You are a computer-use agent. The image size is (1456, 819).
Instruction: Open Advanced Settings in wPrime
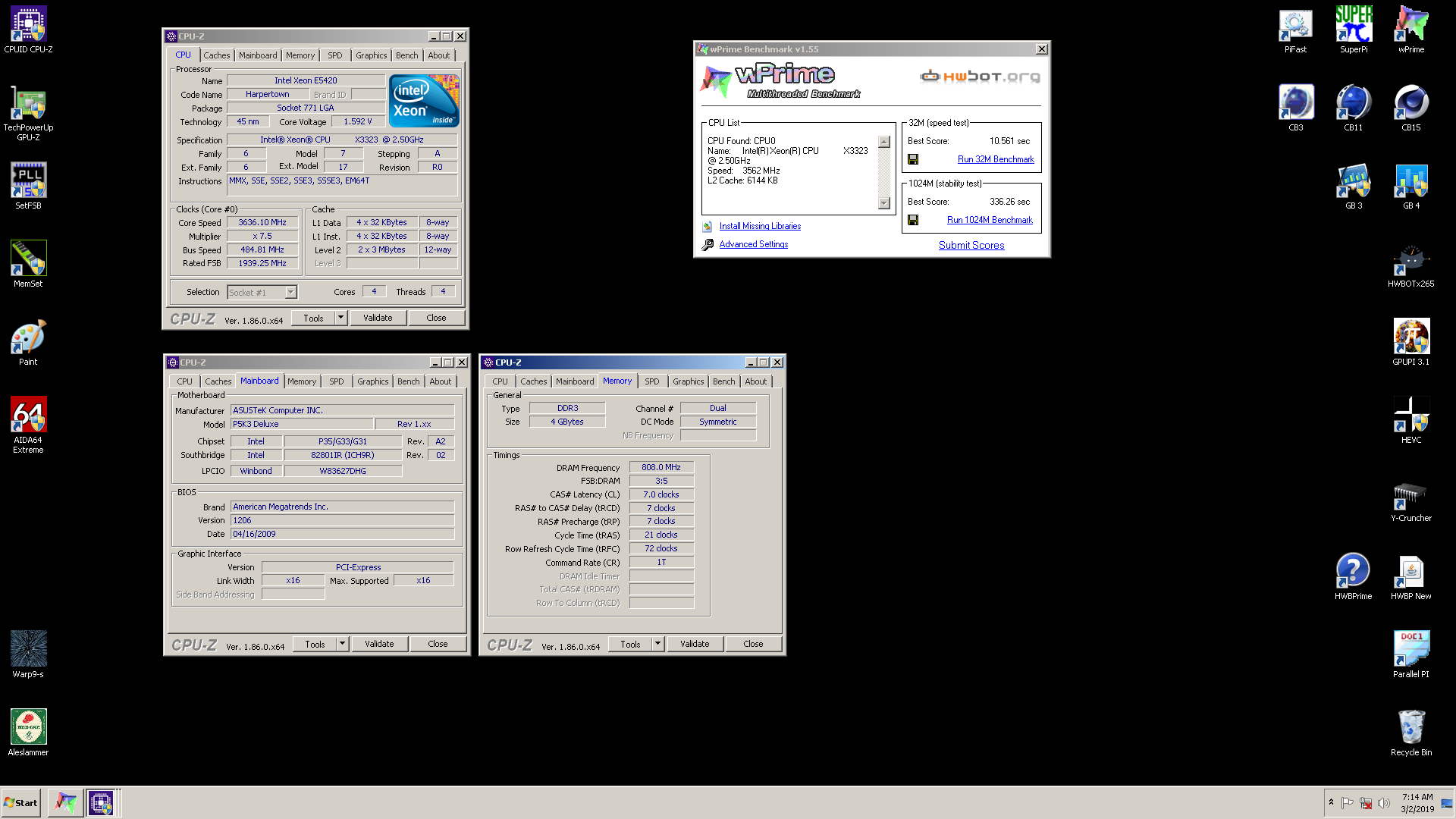point(754,244)
